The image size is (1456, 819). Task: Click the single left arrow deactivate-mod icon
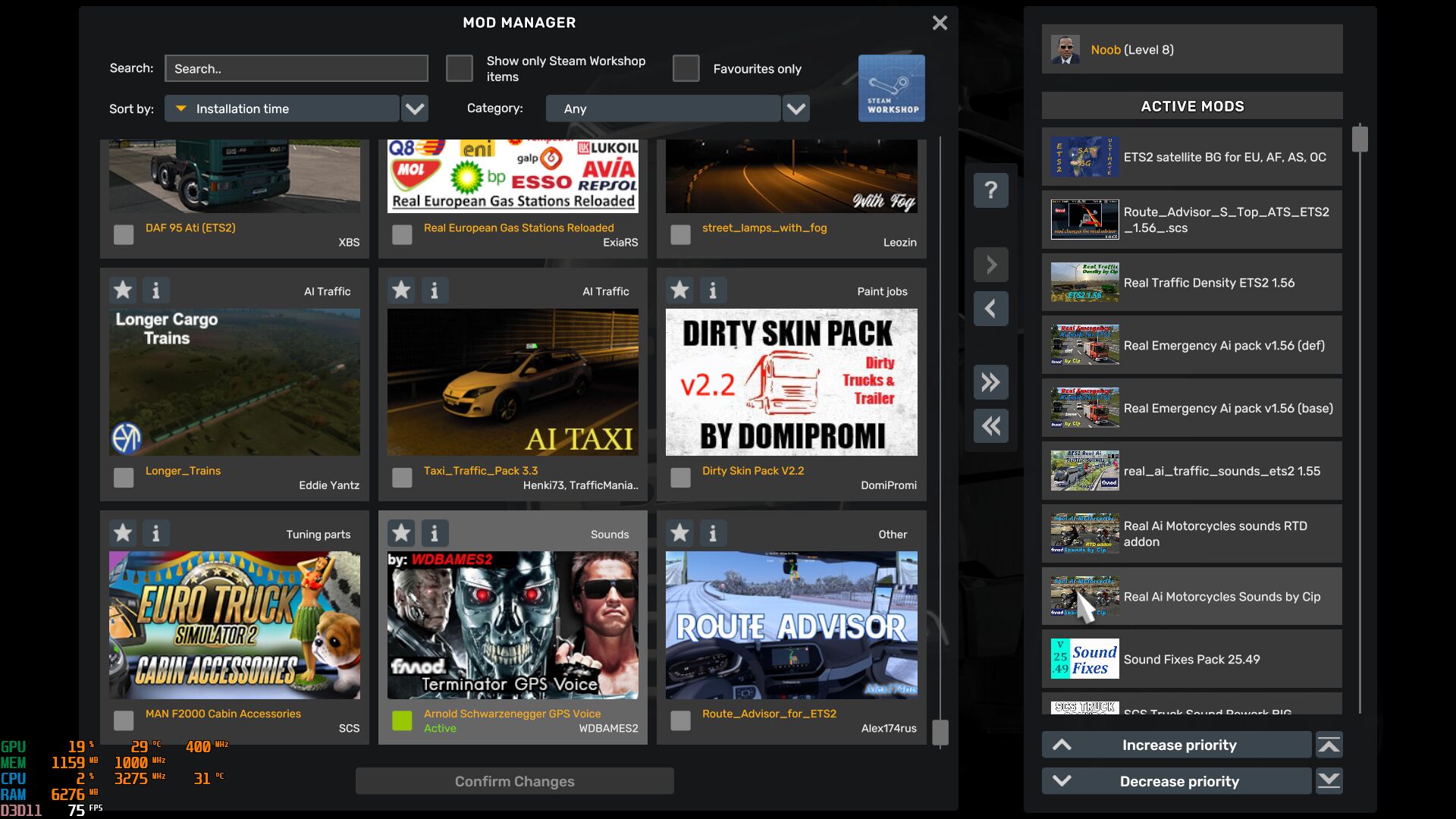tap(990, 309)
